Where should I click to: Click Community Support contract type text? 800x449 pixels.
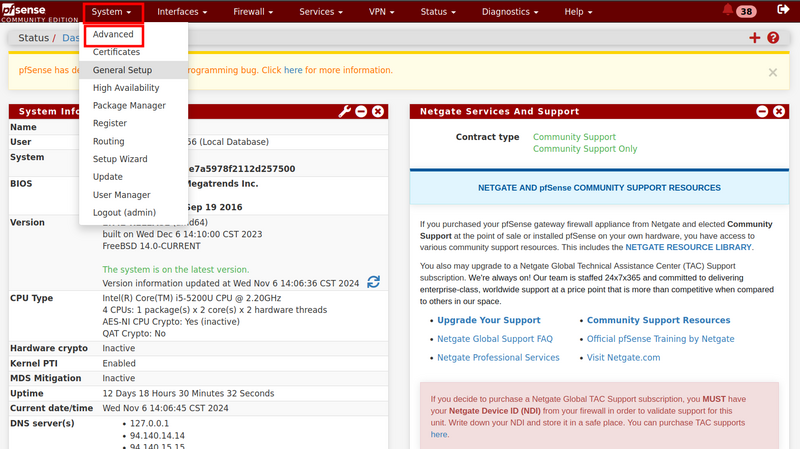574,137
